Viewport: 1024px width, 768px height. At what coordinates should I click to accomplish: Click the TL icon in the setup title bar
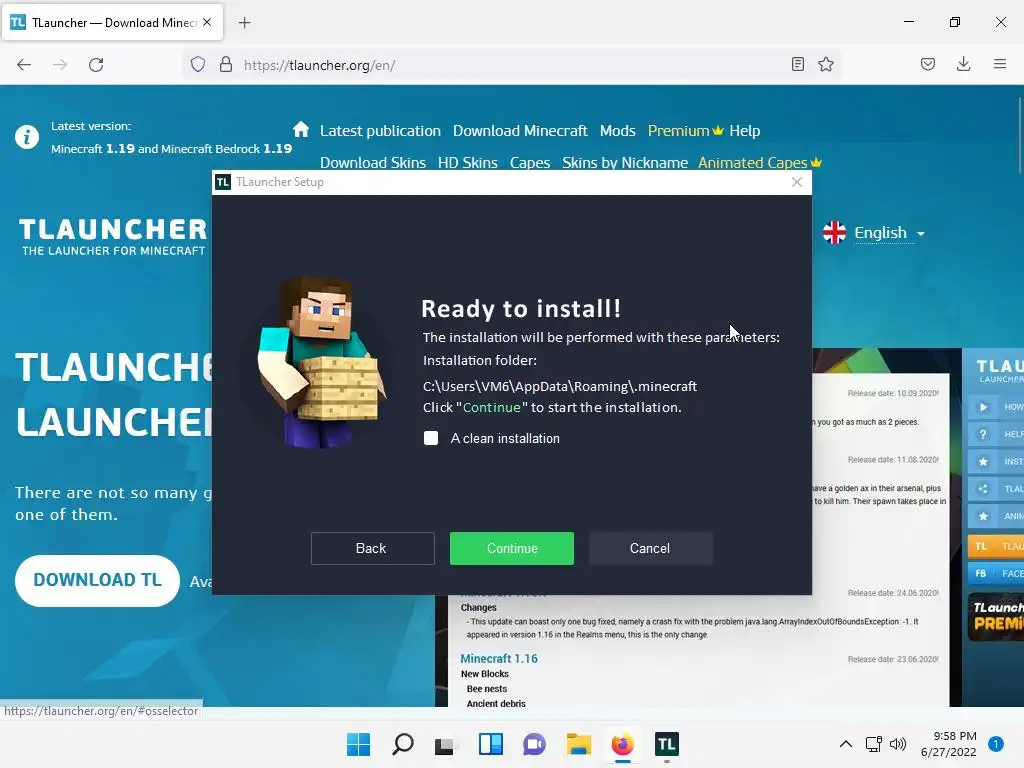click(223, 182)
